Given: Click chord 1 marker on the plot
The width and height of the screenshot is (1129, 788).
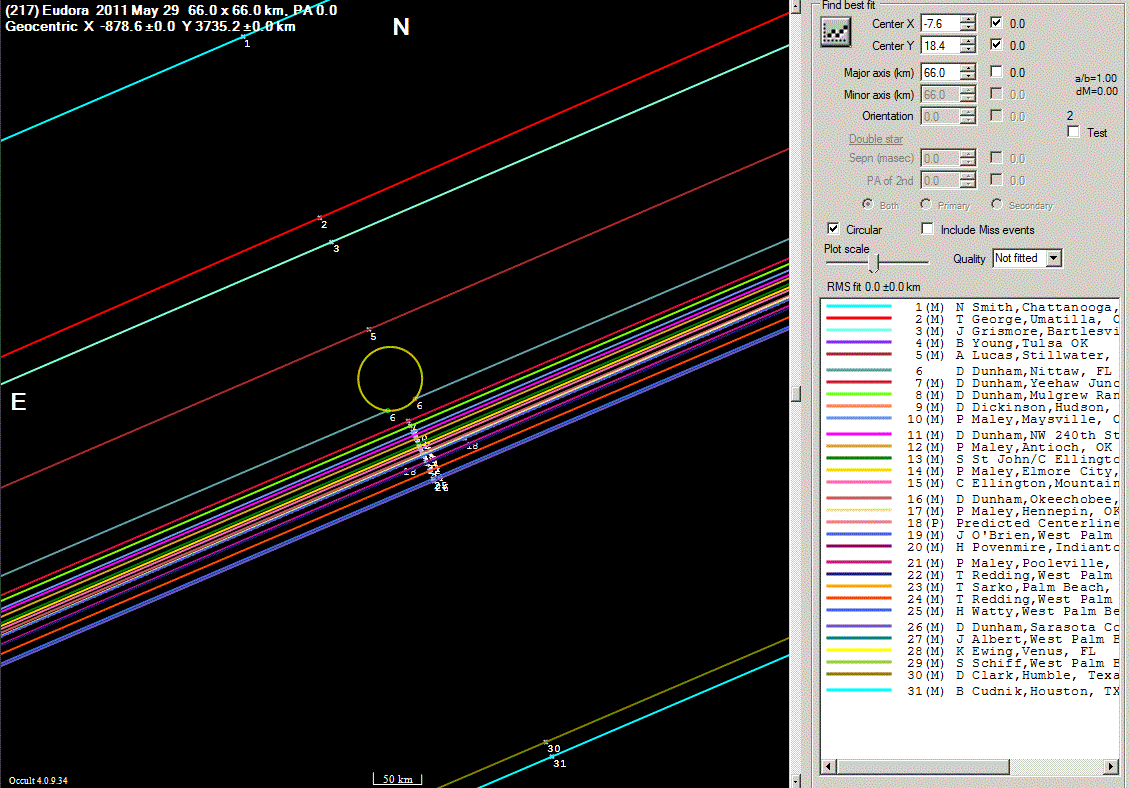Looking at the screenshot, I should click(243, 36).
